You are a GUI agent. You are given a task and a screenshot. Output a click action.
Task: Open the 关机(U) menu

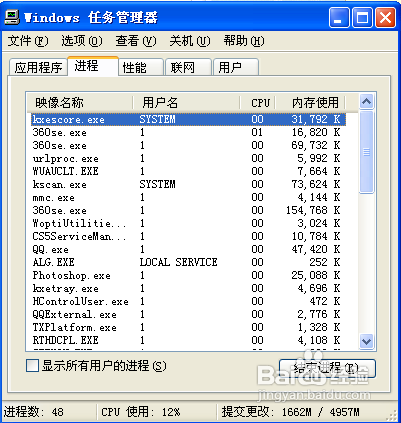point(190,41)
